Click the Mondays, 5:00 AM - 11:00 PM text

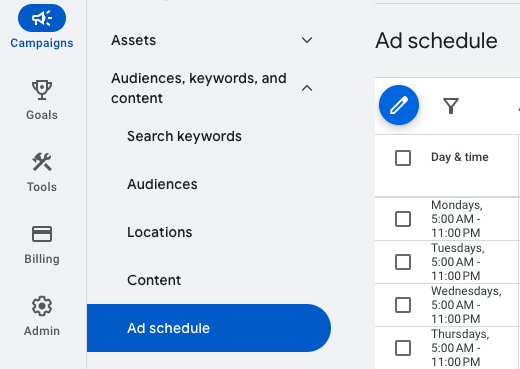coord(457,219)
